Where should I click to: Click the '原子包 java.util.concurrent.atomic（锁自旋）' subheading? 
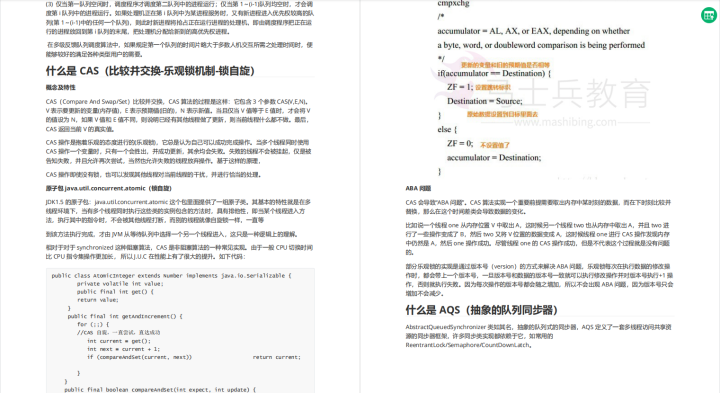coord(108,188)
